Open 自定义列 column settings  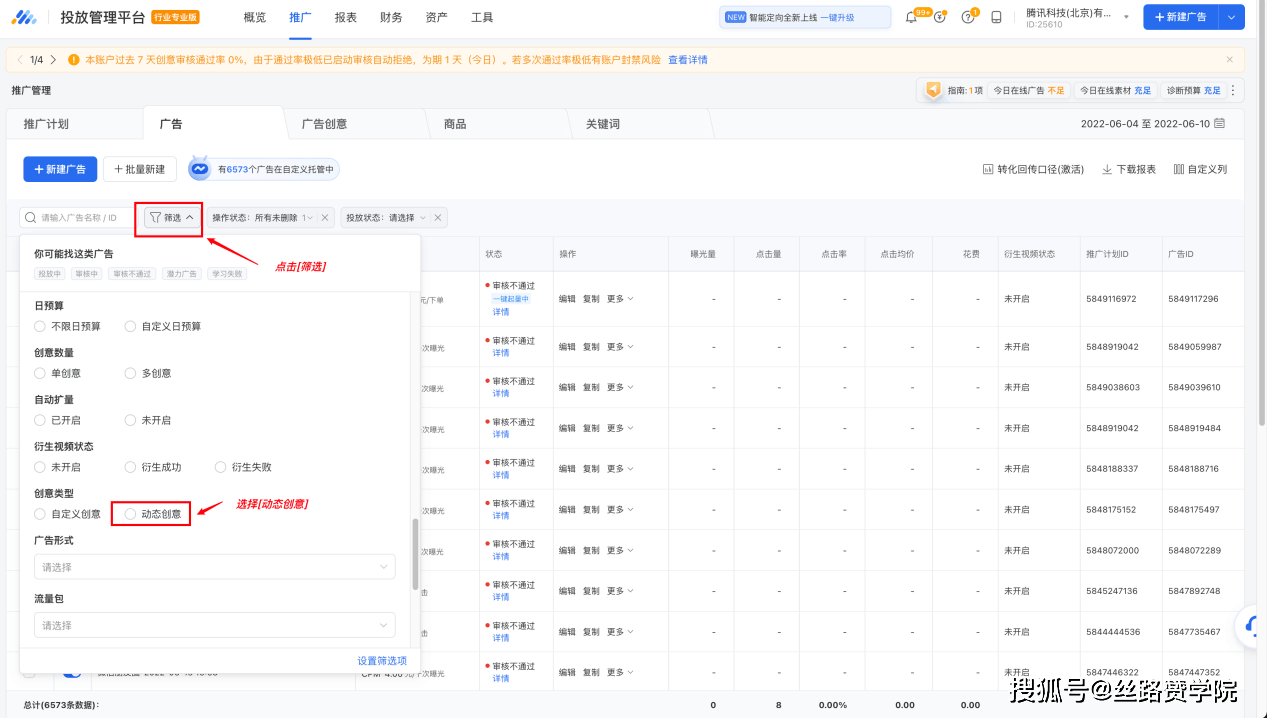click(x=1200, y=170)
